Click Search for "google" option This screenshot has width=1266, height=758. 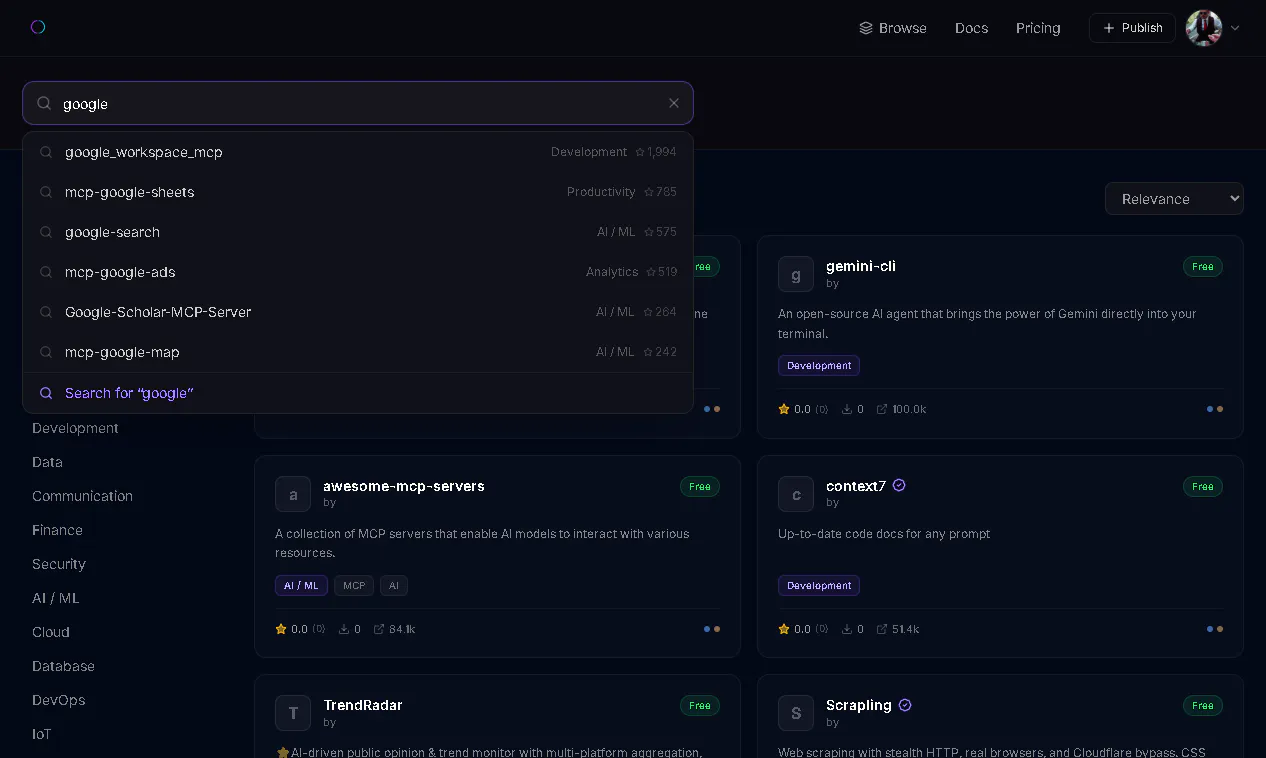coord(358,393)
